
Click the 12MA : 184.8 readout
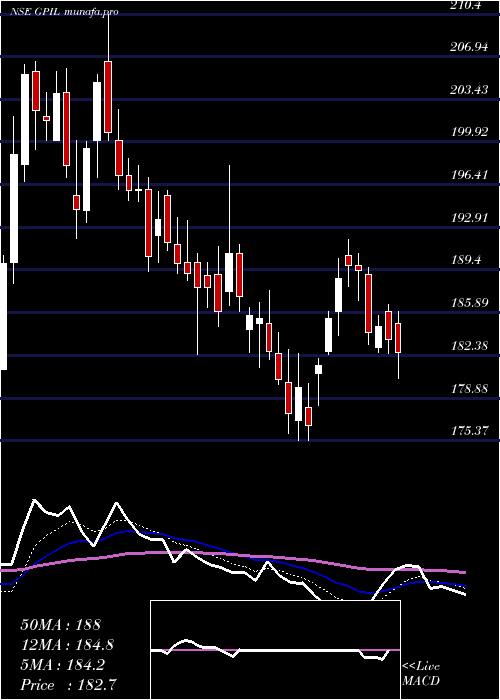(x=67, y=645)
